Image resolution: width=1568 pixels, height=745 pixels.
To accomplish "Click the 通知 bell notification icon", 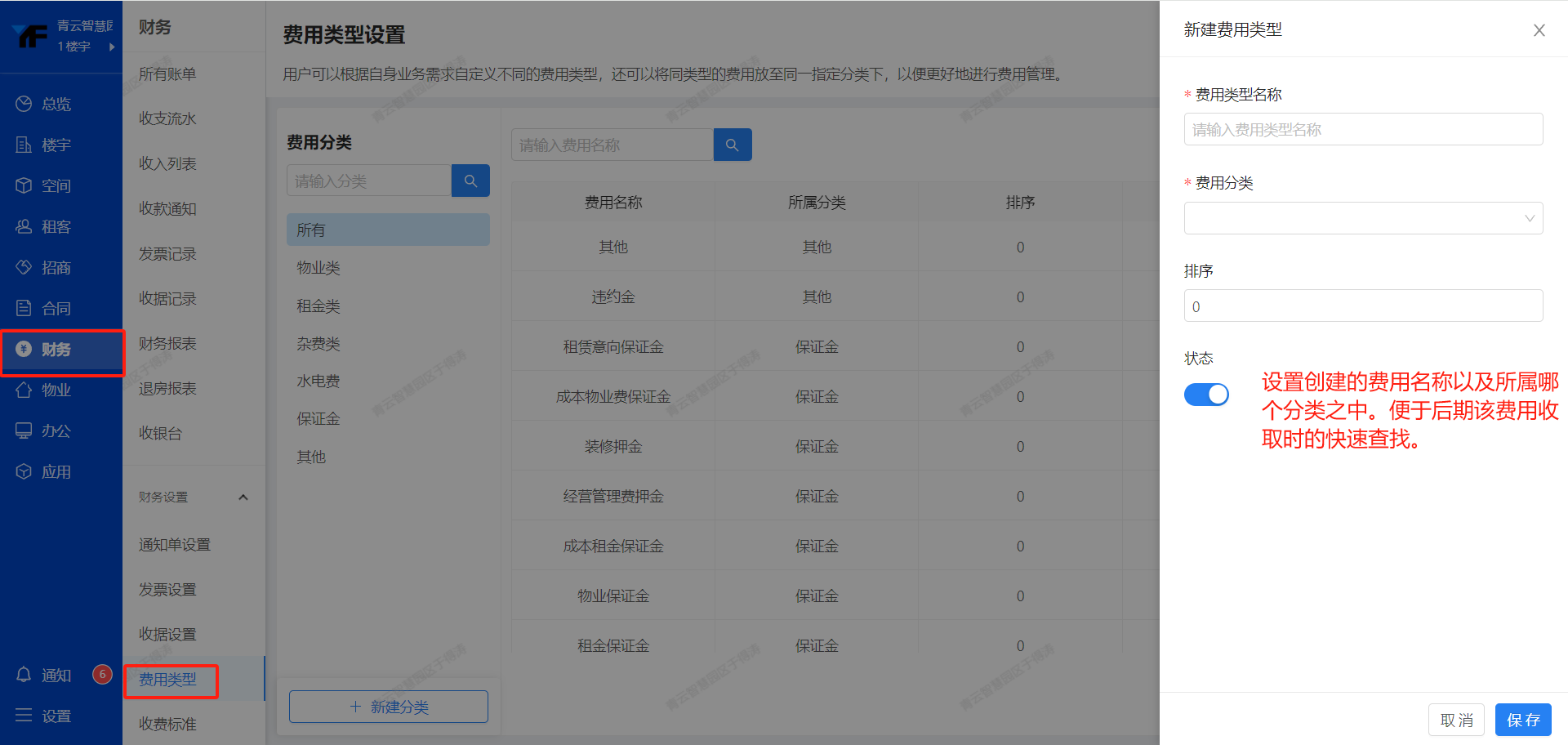I will point(24,675).
